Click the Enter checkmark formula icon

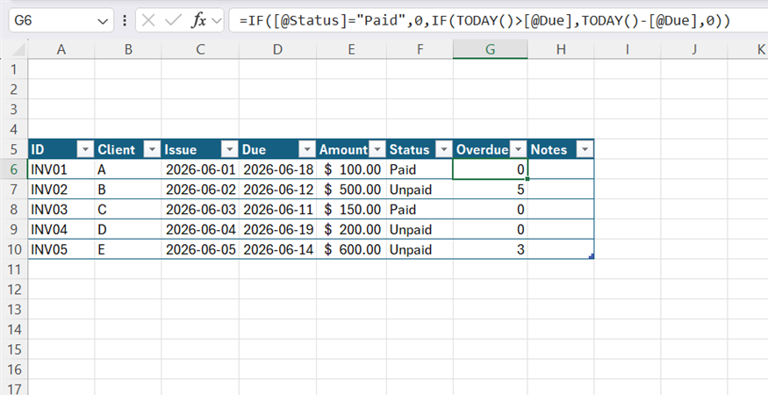[x=173, y=21]
